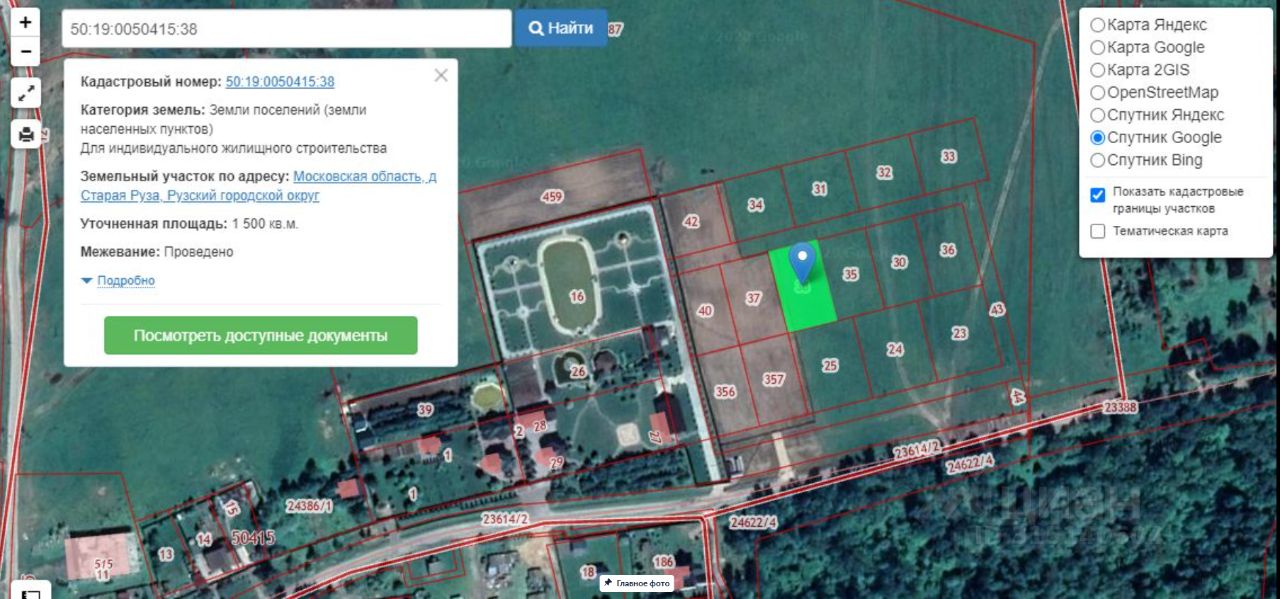
Task: Click parcel number 32 on map
Action: (x=884, y=172)
